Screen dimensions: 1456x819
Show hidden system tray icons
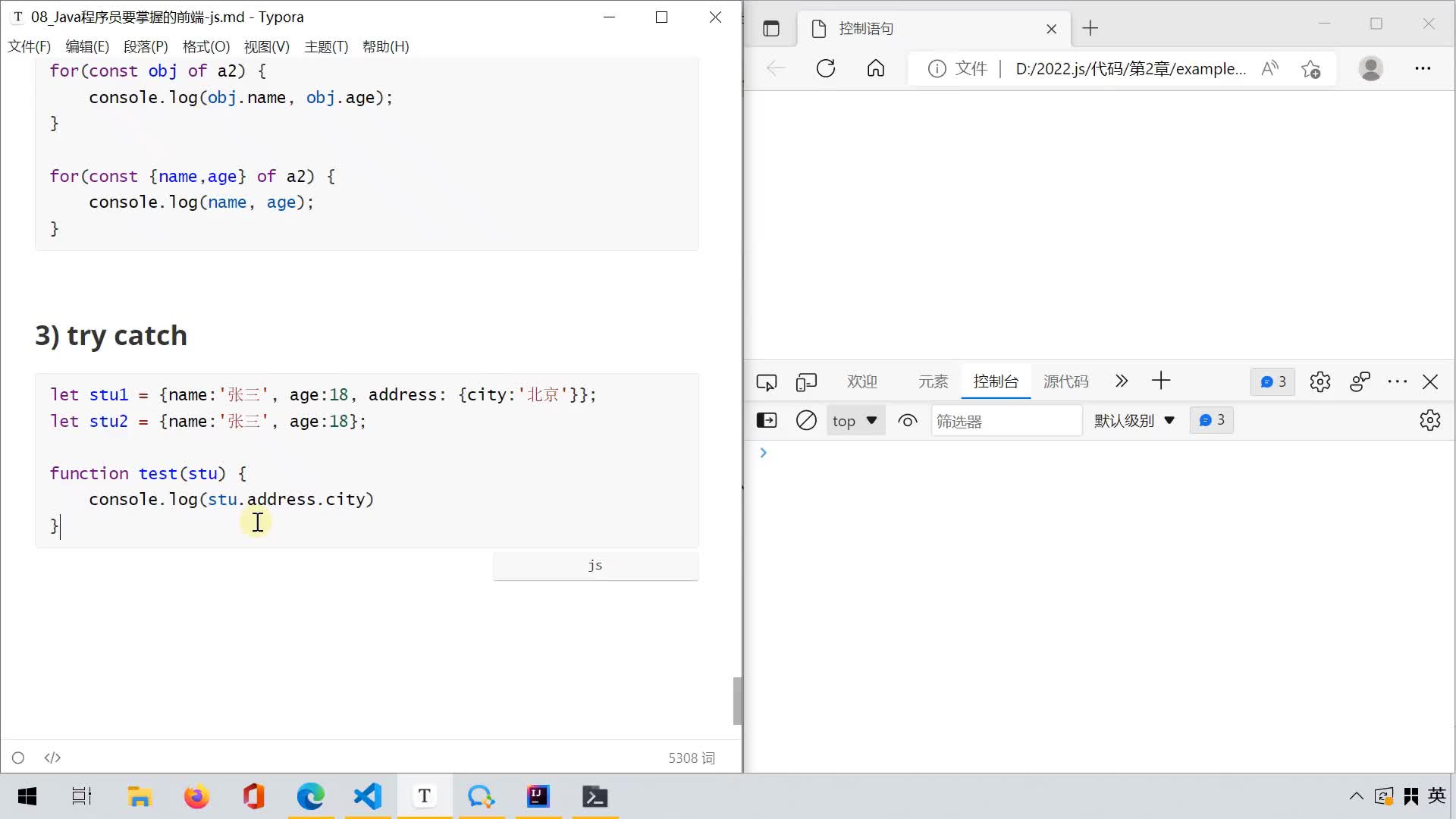tap(1357, 797)
